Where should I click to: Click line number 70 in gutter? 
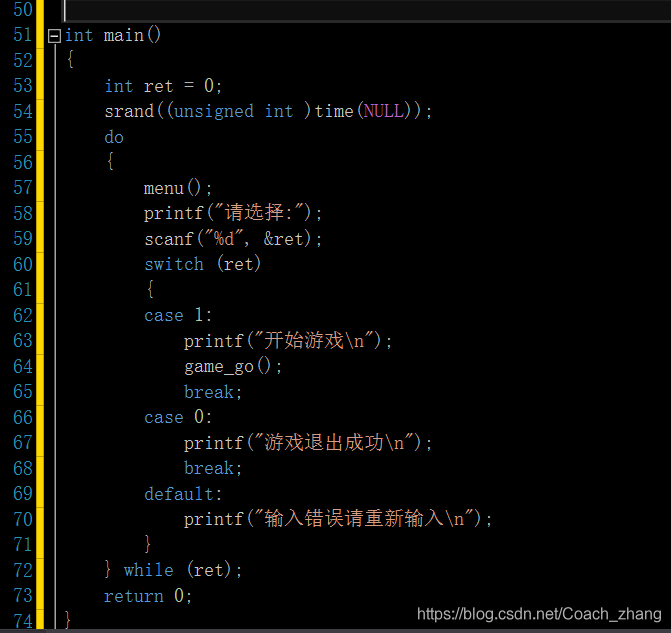[x=23, y=519]
